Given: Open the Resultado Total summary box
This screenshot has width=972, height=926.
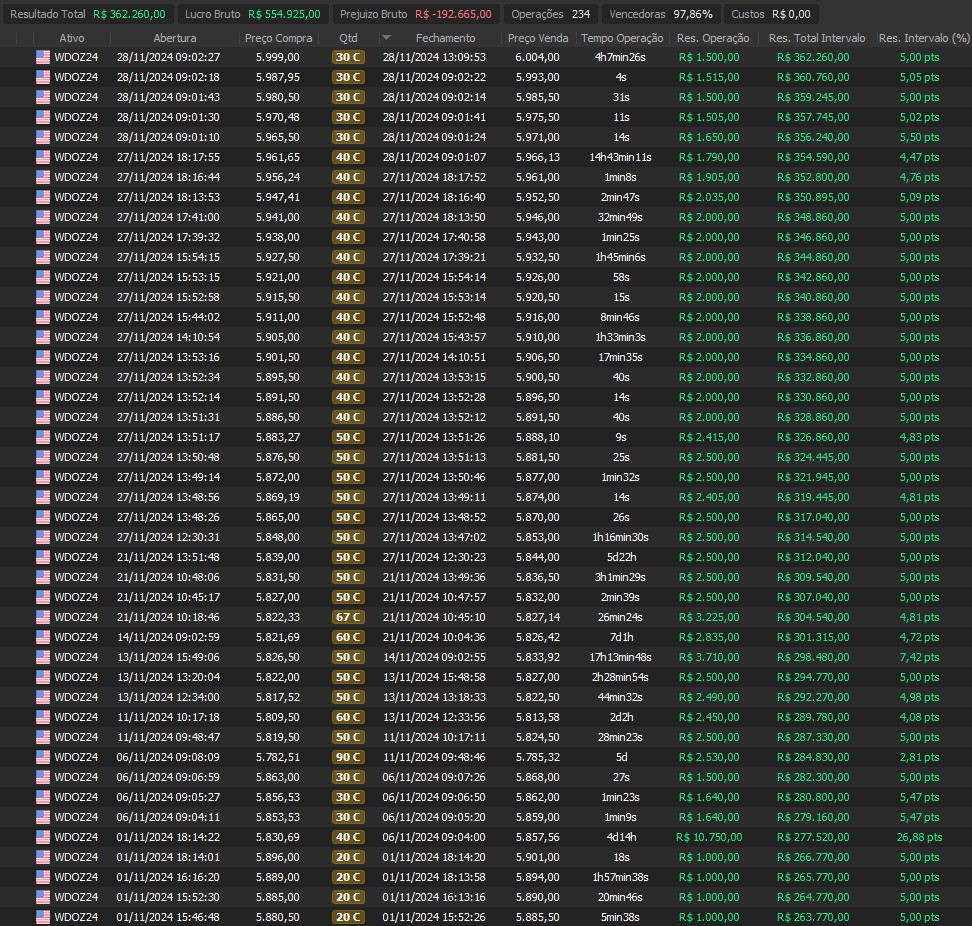Looking at the screenshot, I should (88, 14).
